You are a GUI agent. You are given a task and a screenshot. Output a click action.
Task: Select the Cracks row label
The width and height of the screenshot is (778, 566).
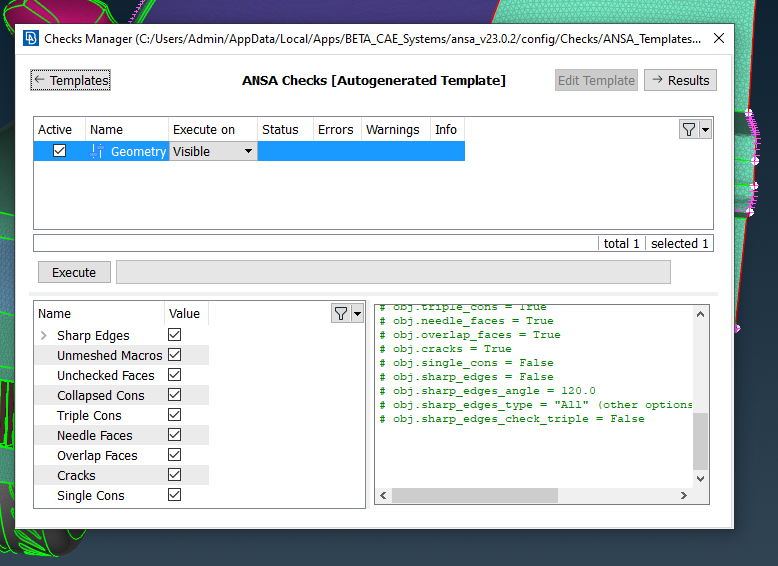76,475
